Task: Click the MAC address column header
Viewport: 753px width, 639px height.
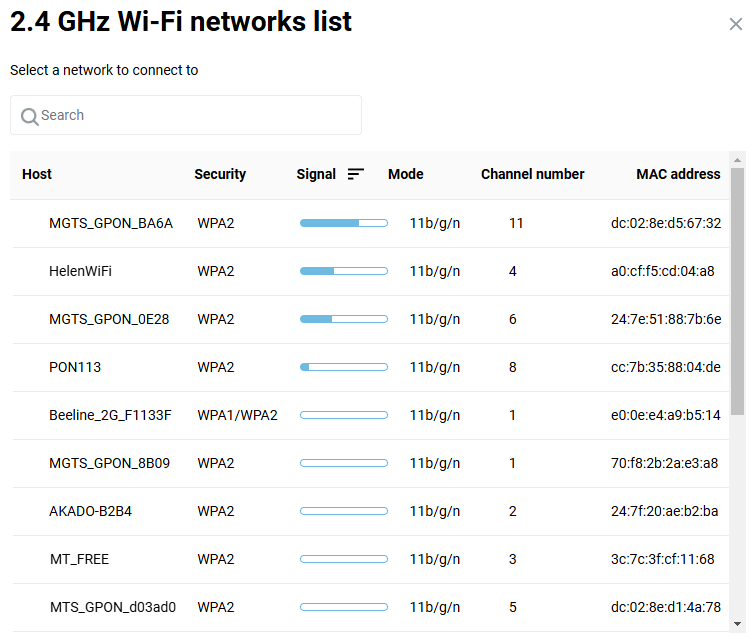Action: pos(678,174)
